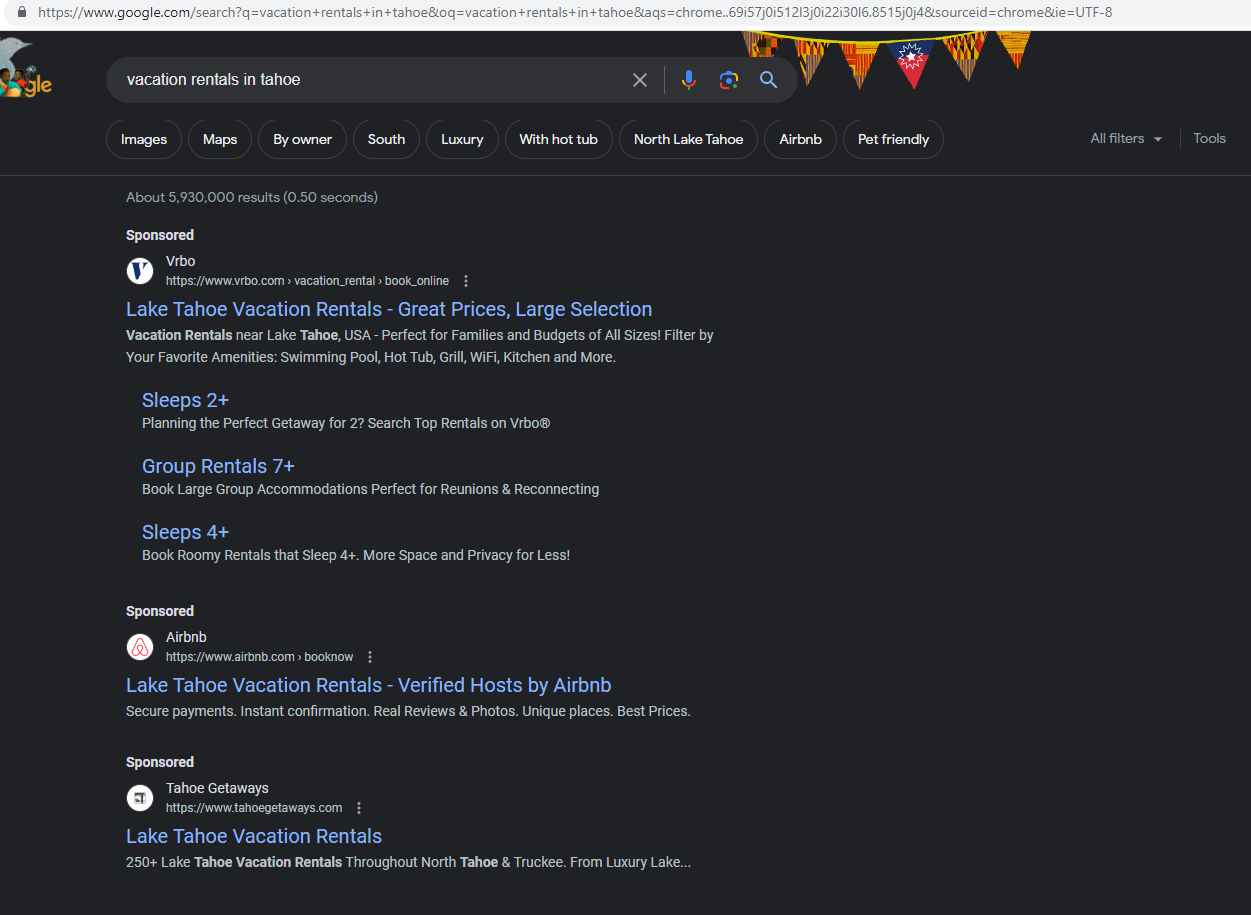The image size is (1251, 915).
Task: Apply the Airbnb filter chip
Action: (x=800, y=139)
